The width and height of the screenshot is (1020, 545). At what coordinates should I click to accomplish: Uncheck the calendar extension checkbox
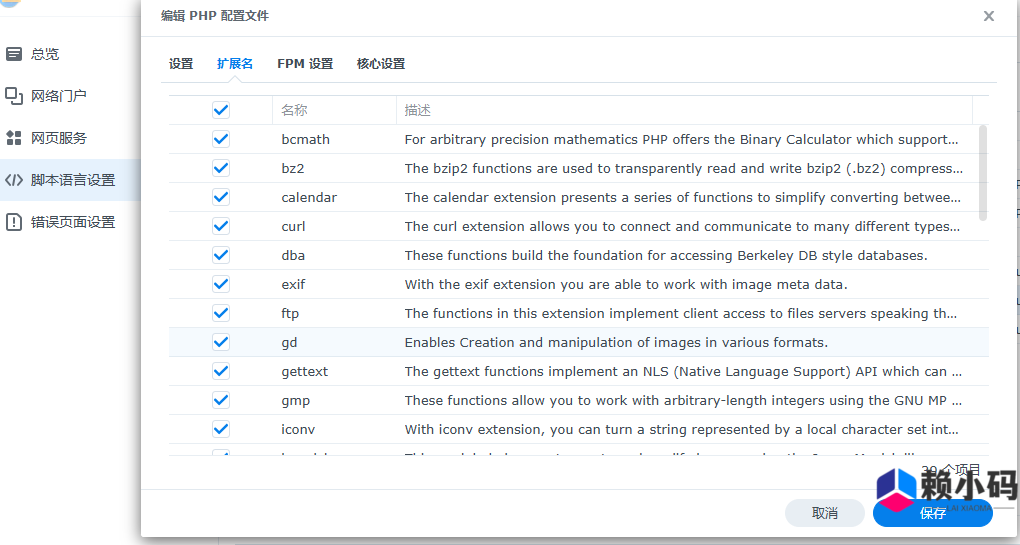tap(221, 197)
